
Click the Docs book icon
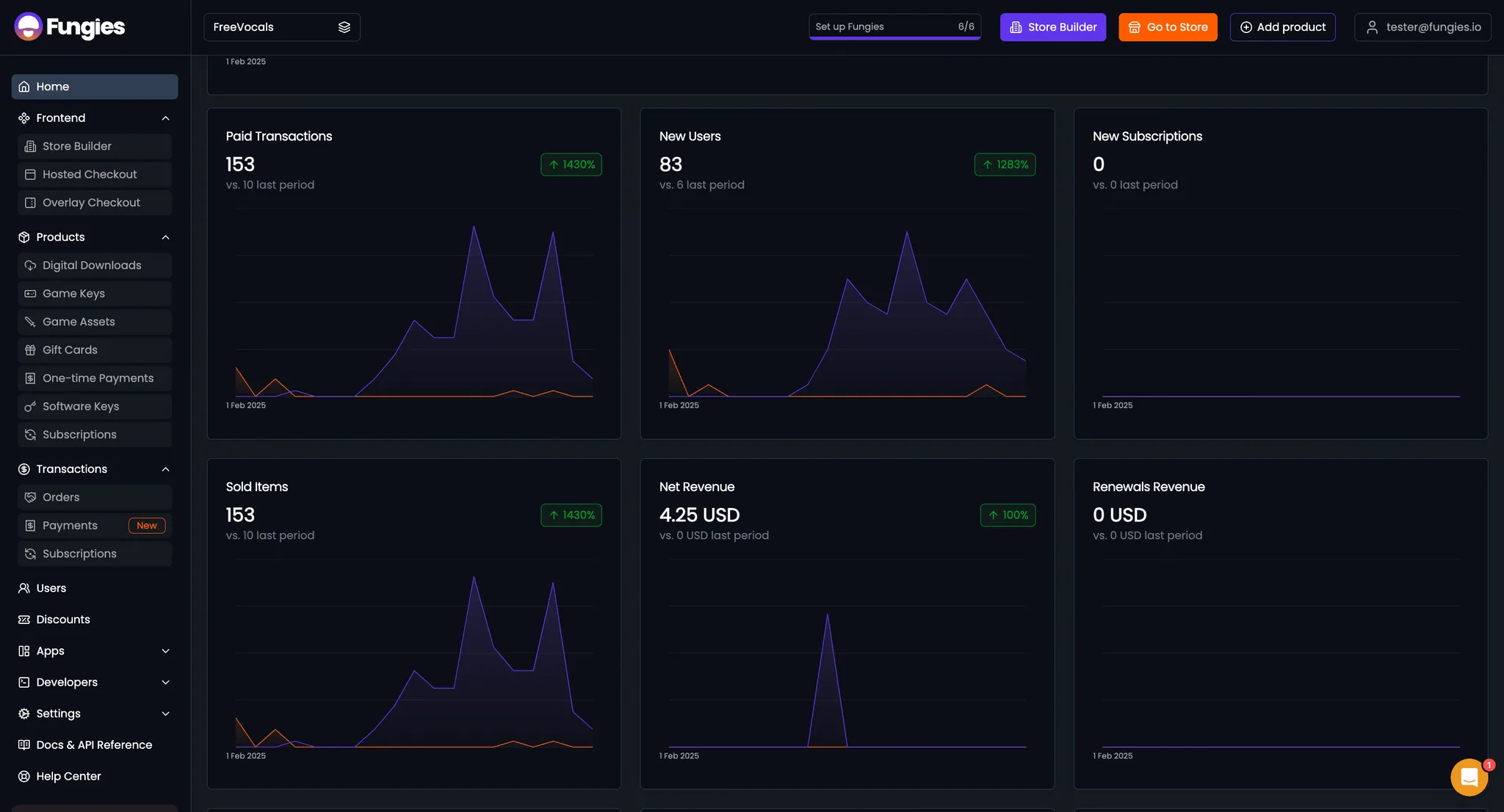point(24,745)
